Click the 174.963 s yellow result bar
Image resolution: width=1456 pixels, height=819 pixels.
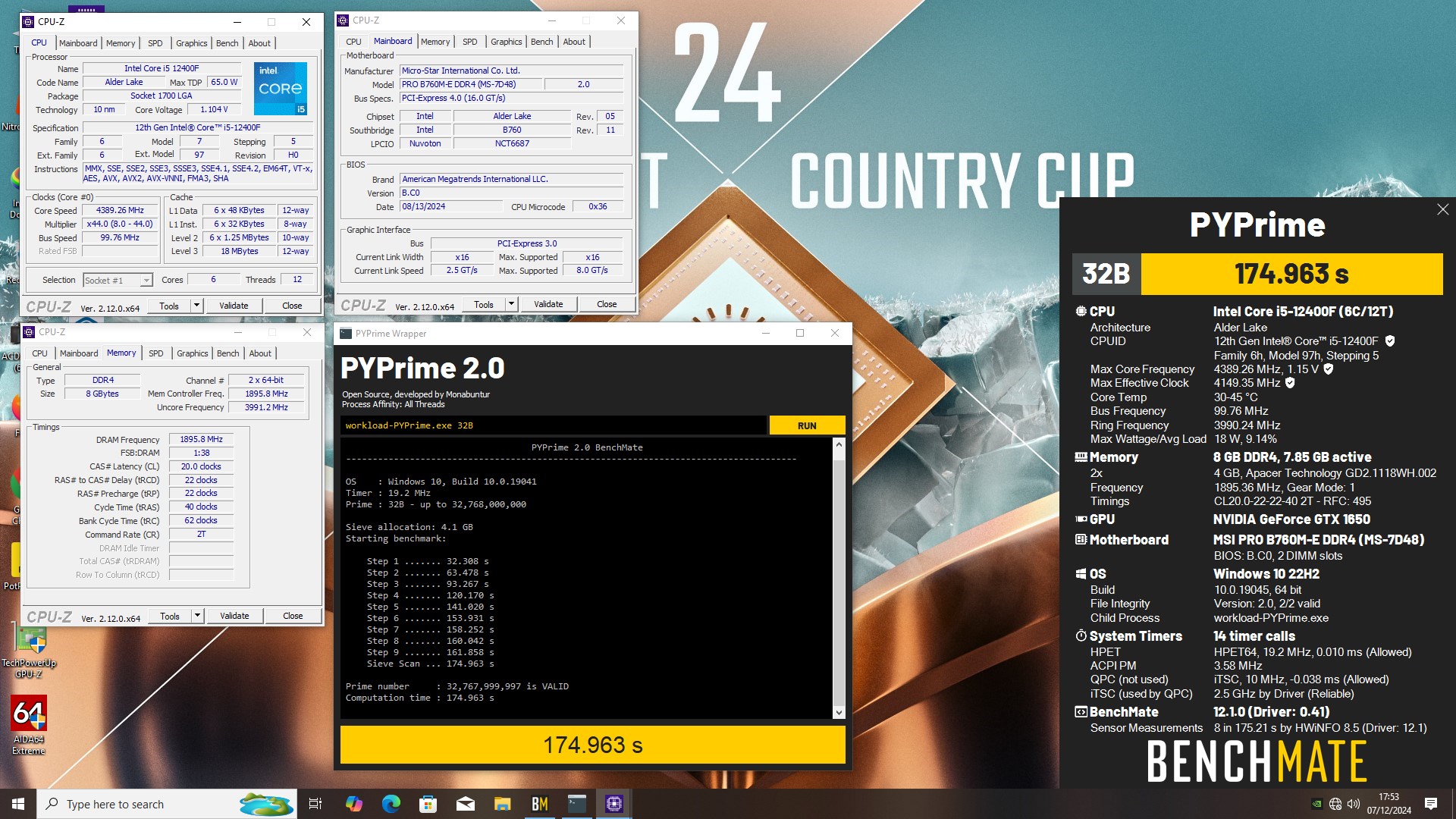coord(592,745)
